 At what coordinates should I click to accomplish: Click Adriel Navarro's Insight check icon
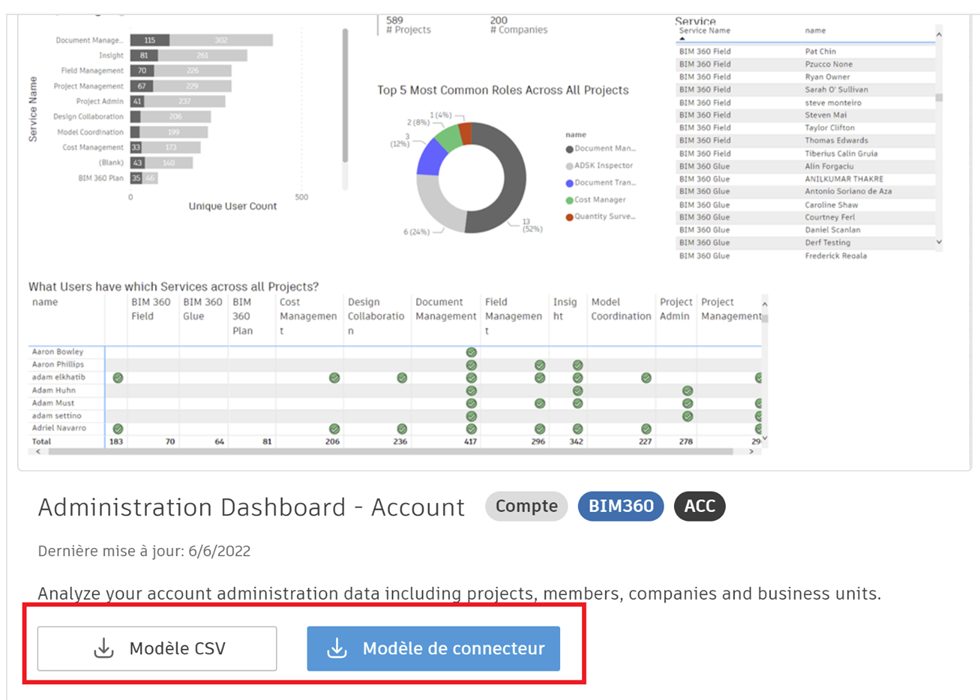click(x=578, y=429)
